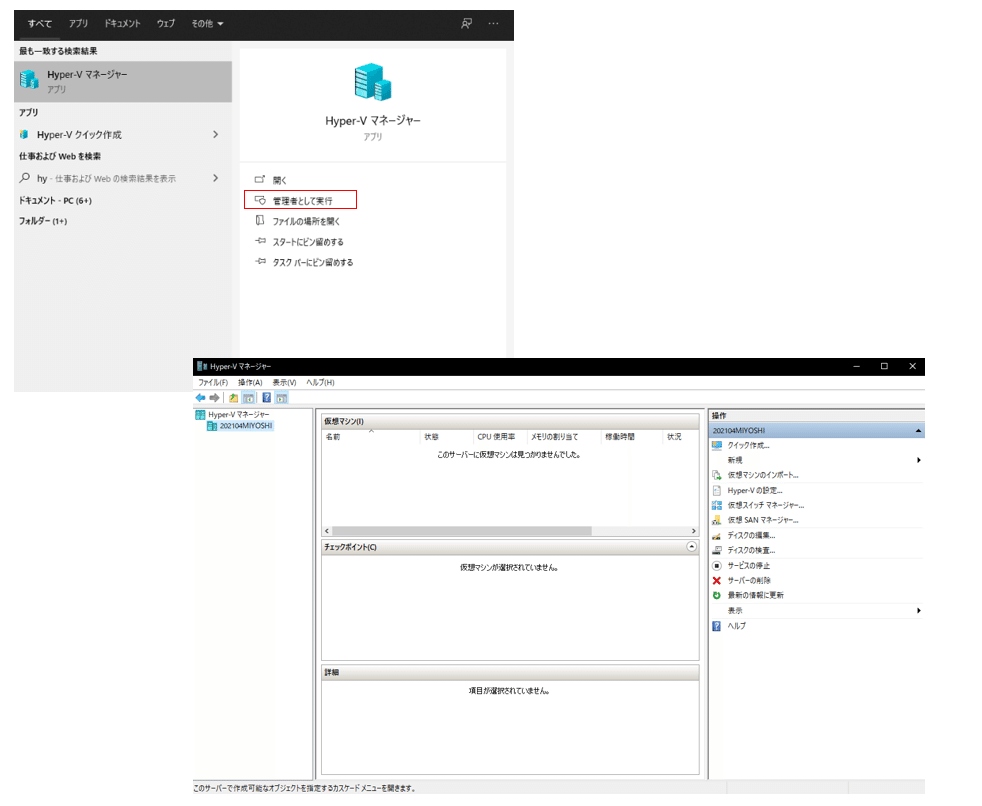
Task: Sort by 状態 column header
Action: 447,437
